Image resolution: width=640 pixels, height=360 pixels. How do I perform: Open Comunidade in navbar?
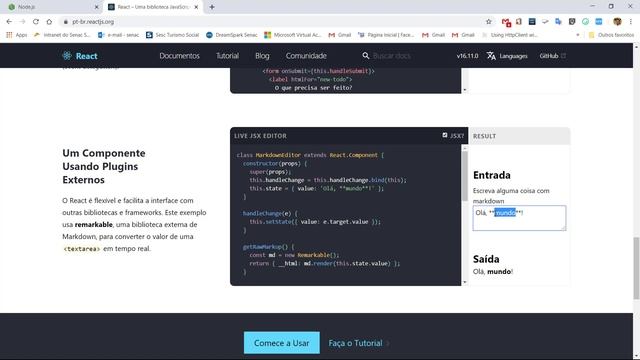[x=306, y=56]
